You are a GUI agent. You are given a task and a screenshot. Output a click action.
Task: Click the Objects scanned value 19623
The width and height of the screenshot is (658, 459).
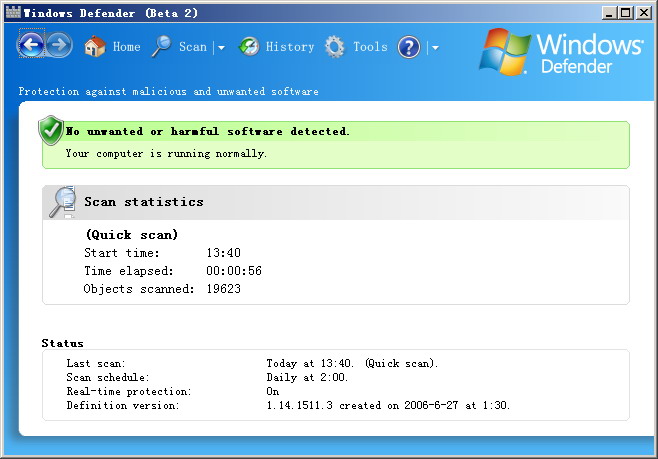(x=223, y=289)
